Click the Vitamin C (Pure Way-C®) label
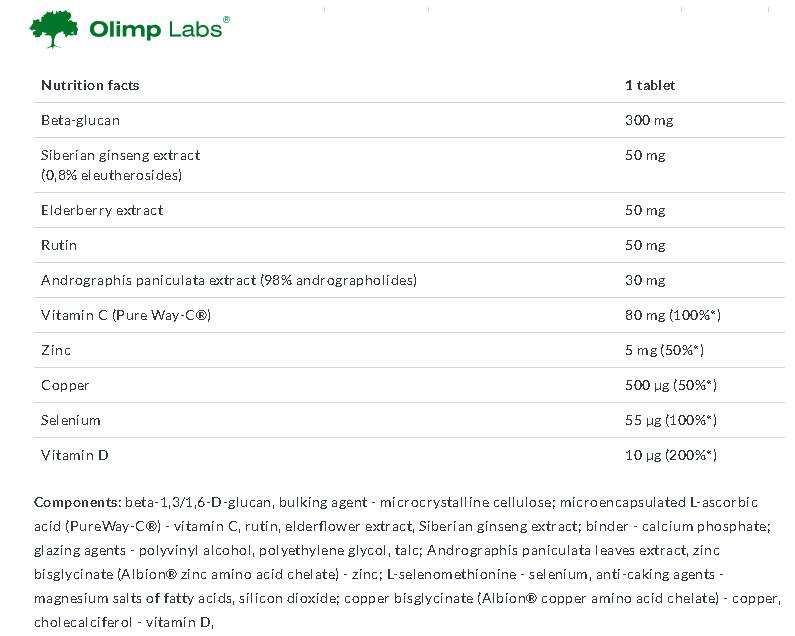The height and width of the screenshot is (636, 795). pyautogui.click(x=125, y=315)
